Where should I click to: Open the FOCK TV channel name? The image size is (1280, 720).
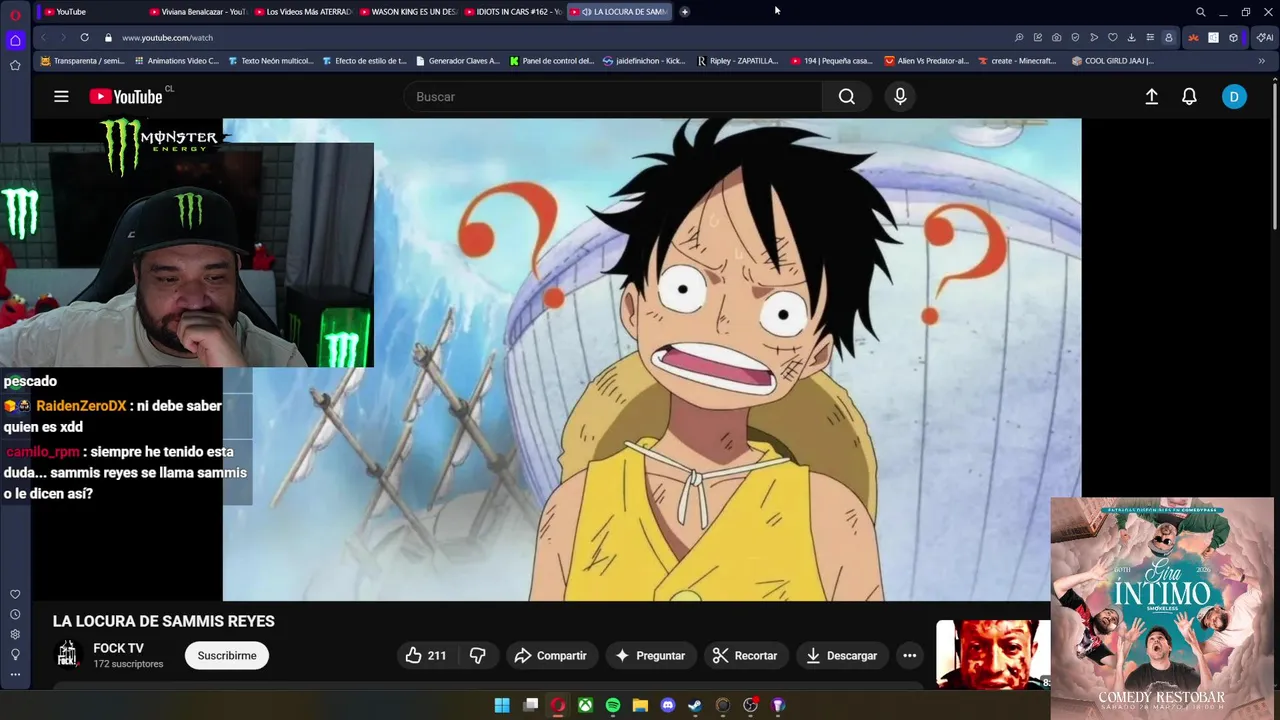118,648
